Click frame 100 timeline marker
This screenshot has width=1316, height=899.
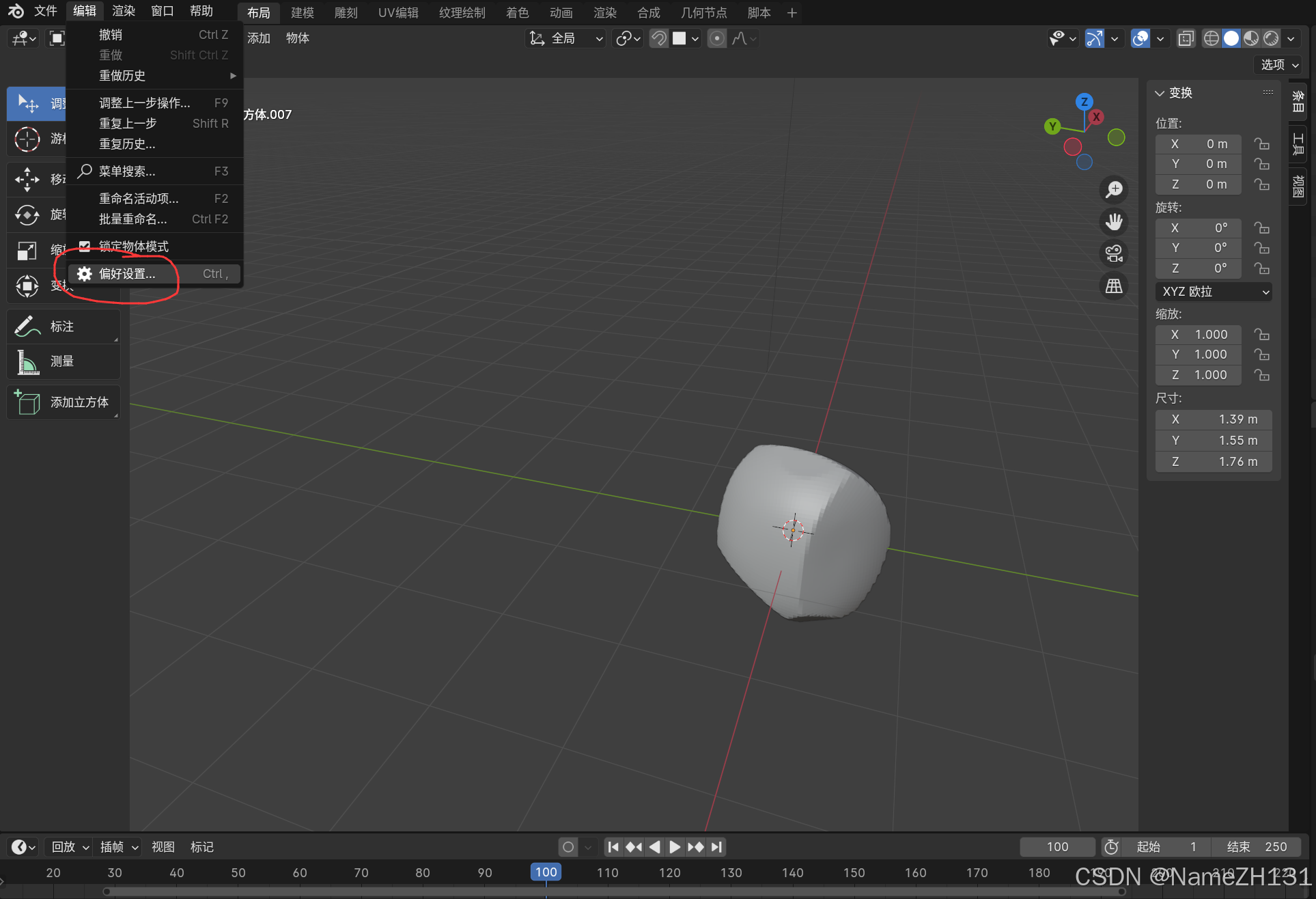[x=546, y=872]
